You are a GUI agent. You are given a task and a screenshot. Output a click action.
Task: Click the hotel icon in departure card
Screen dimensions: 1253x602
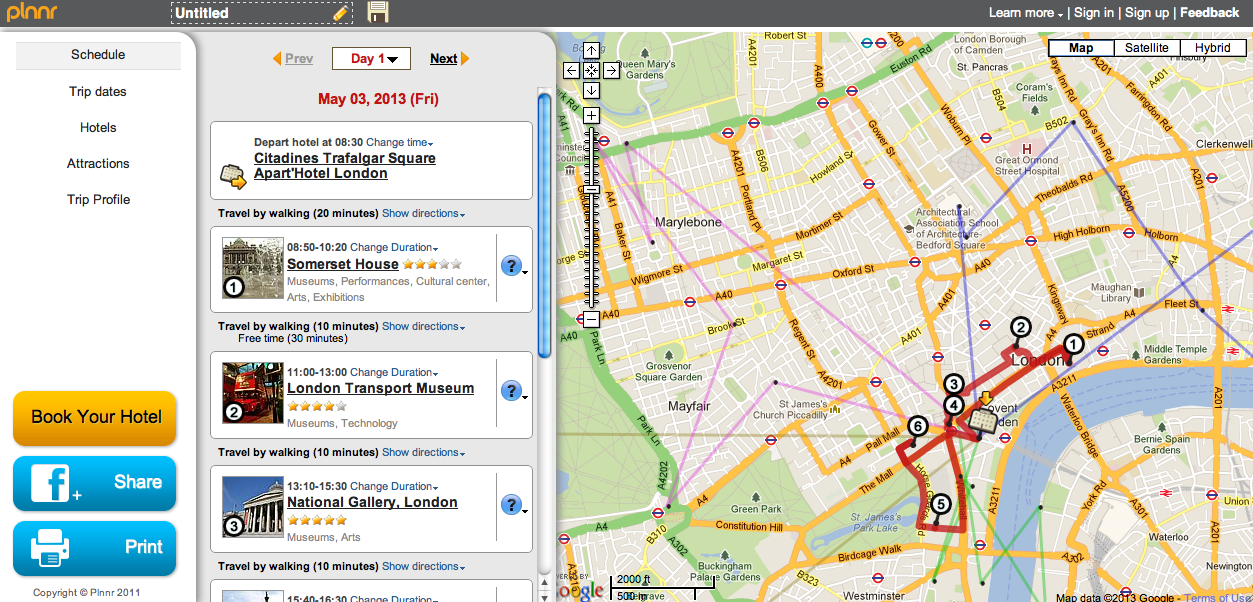click(x=234, y=176)
